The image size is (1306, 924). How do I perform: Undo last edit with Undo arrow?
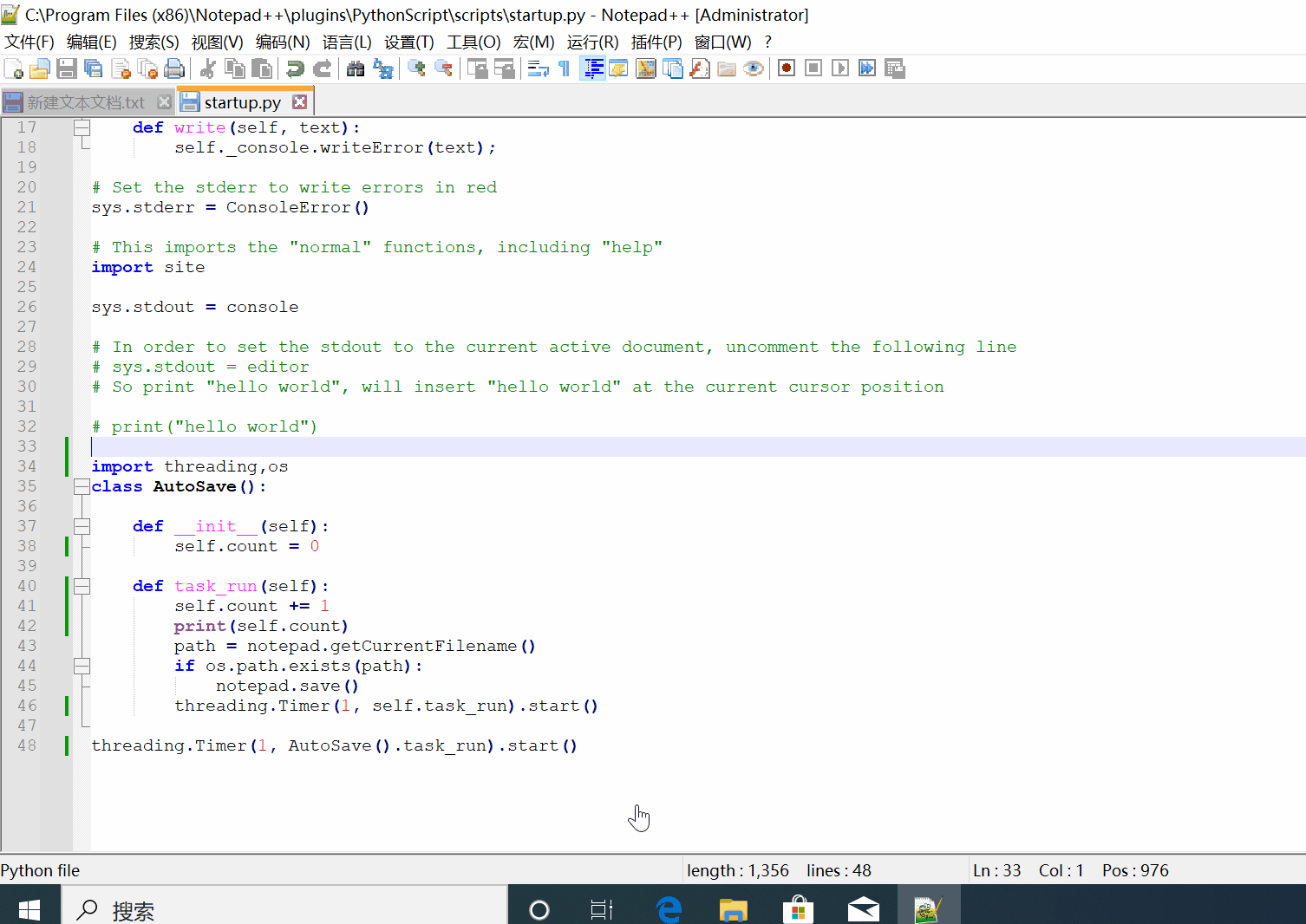click(295, 68)
